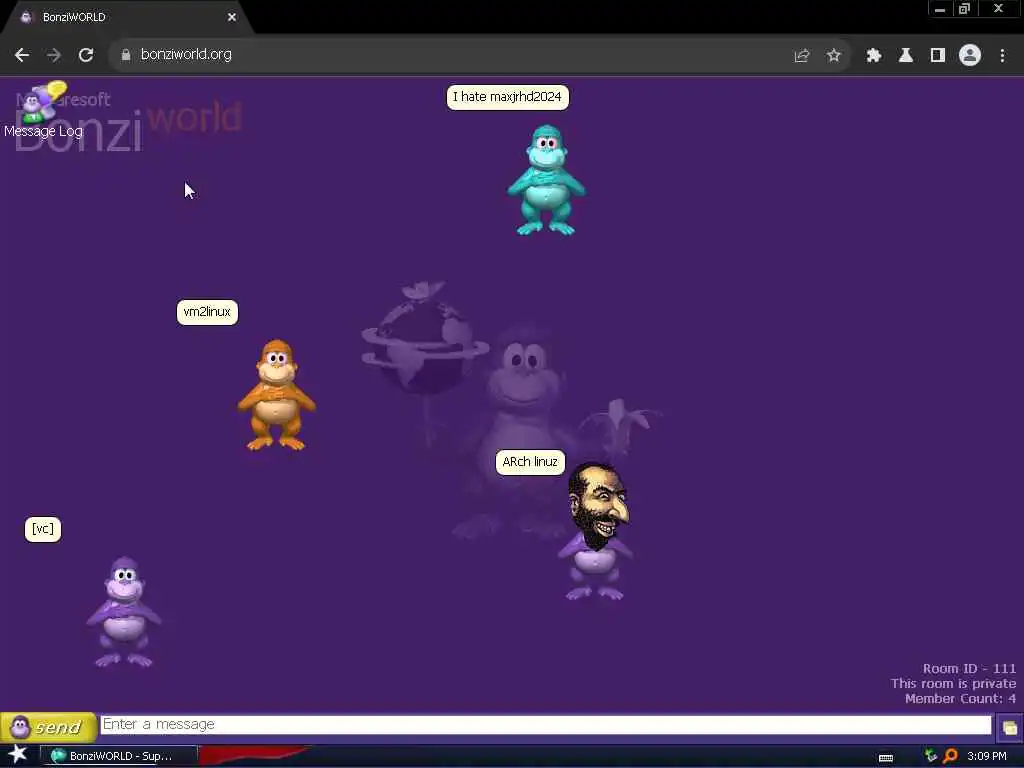Click the orange magnifier tray icon
The height and width of the screenshot is (768, 1024).
pyautogui.click(x=950, y=756)
